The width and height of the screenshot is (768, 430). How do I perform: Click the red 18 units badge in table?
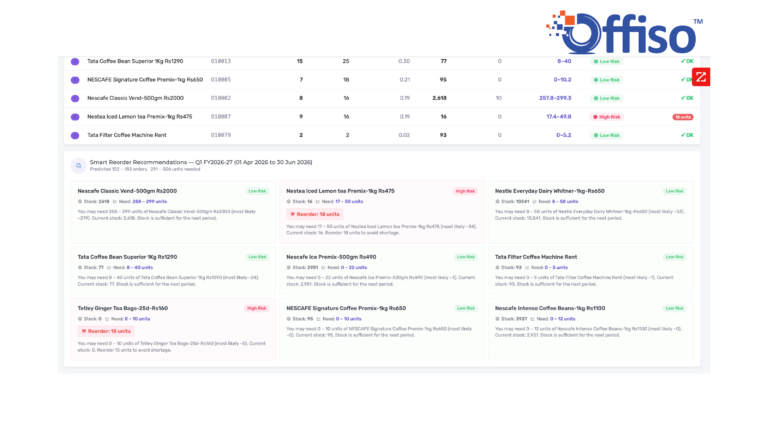(x=683, y=117)
